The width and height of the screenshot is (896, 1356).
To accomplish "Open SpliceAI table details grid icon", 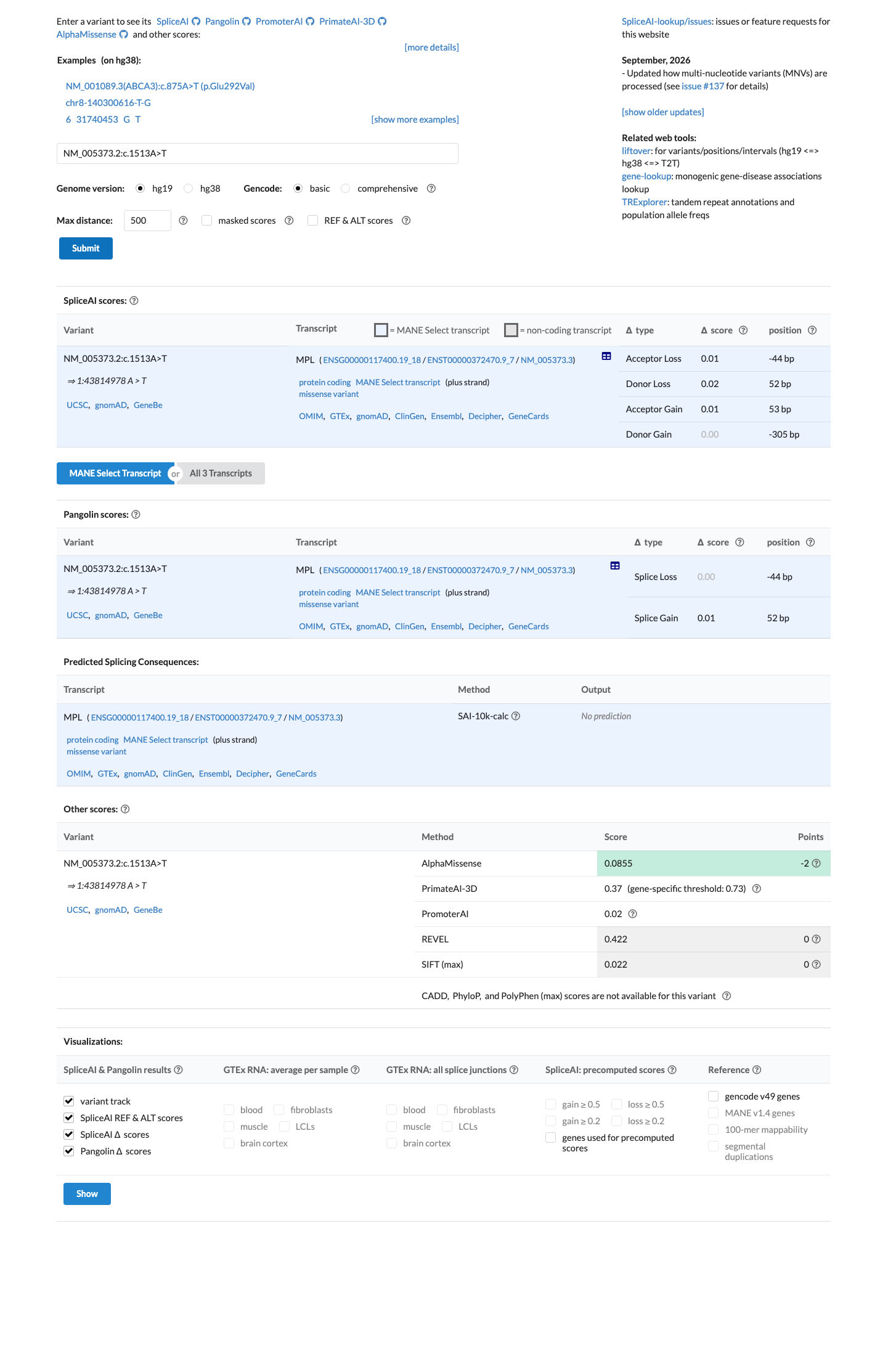I will pos(606,356).
